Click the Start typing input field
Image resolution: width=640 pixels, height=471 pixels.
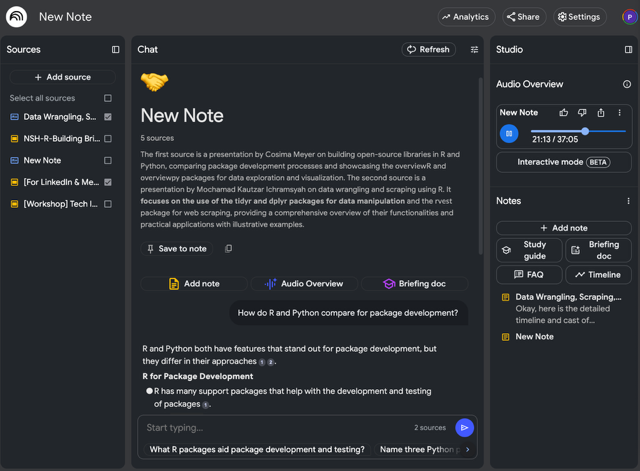coord(278,427)
